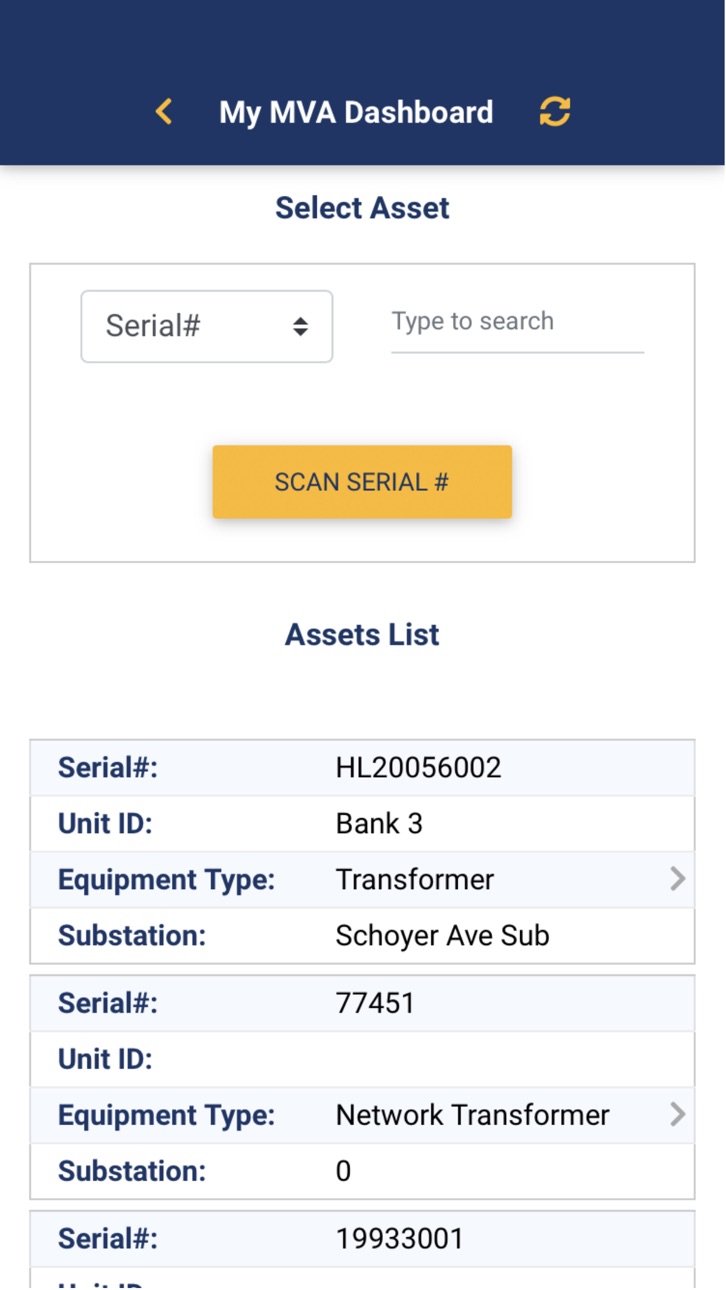Click the empty Unit ID row for 77451
The image size is (726, 1290).
tap(362, 1060)
